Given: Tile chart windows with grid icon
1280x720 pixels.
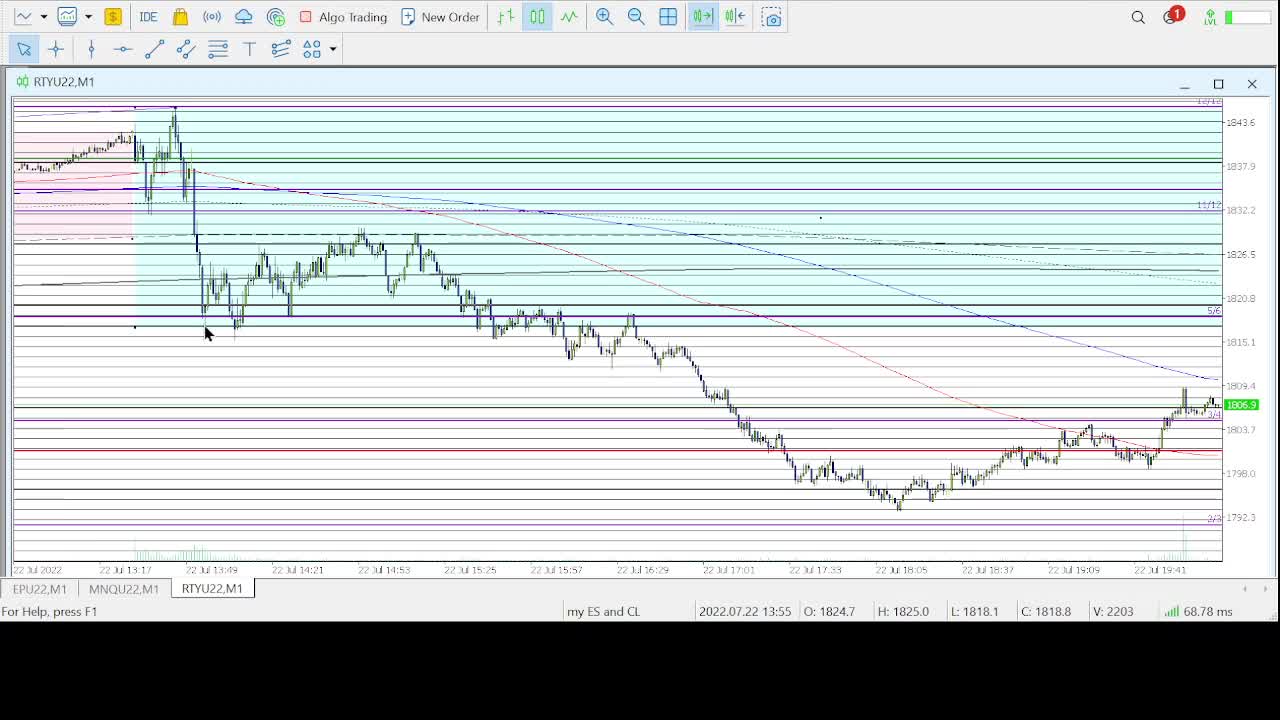Looking at the screenshot, I should pyautogui.click(x=668, y=17).
